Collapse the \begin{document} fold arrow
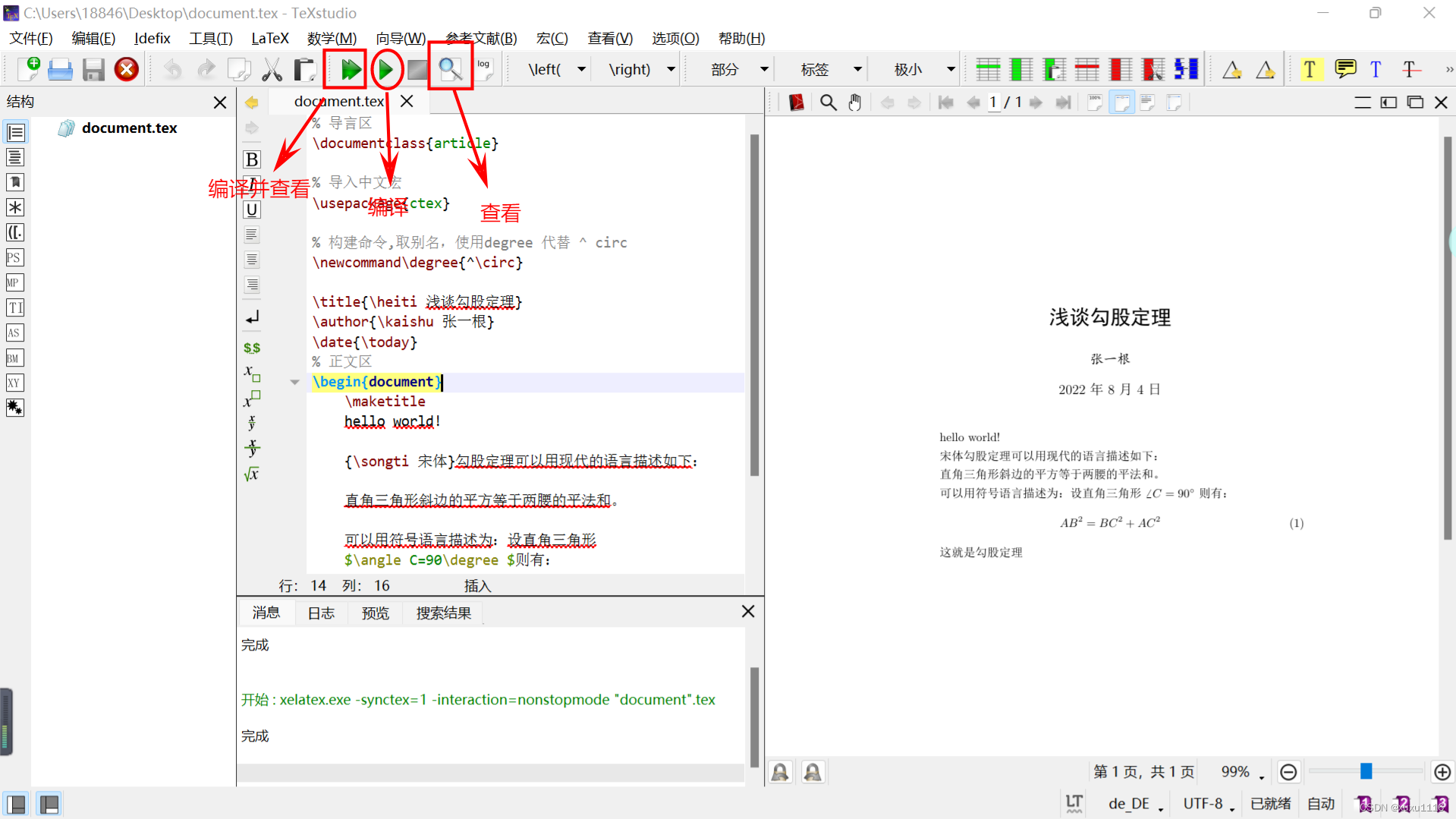Image resolution: width=1456 pixels, height=819 pixels. (294, 383)
